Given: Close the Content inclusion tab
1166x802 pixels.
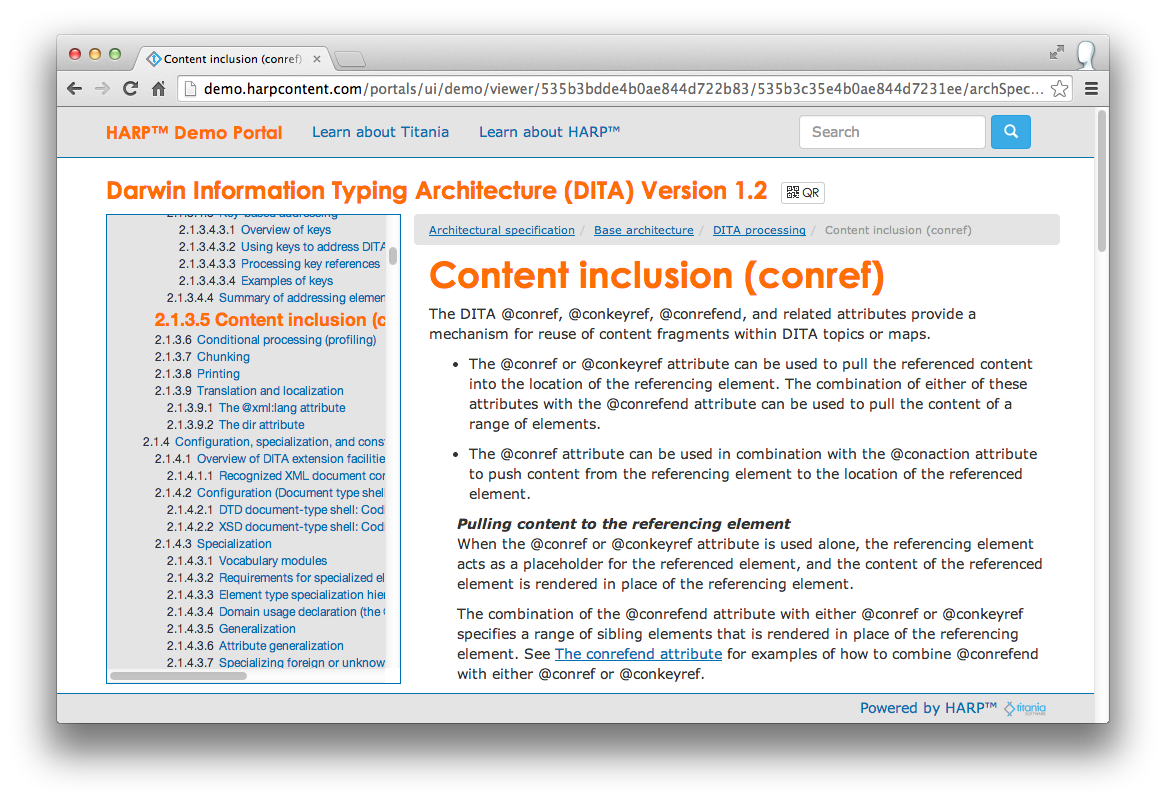Looking at the screenshot, I should pyautogui.click(x=317, y=59).
